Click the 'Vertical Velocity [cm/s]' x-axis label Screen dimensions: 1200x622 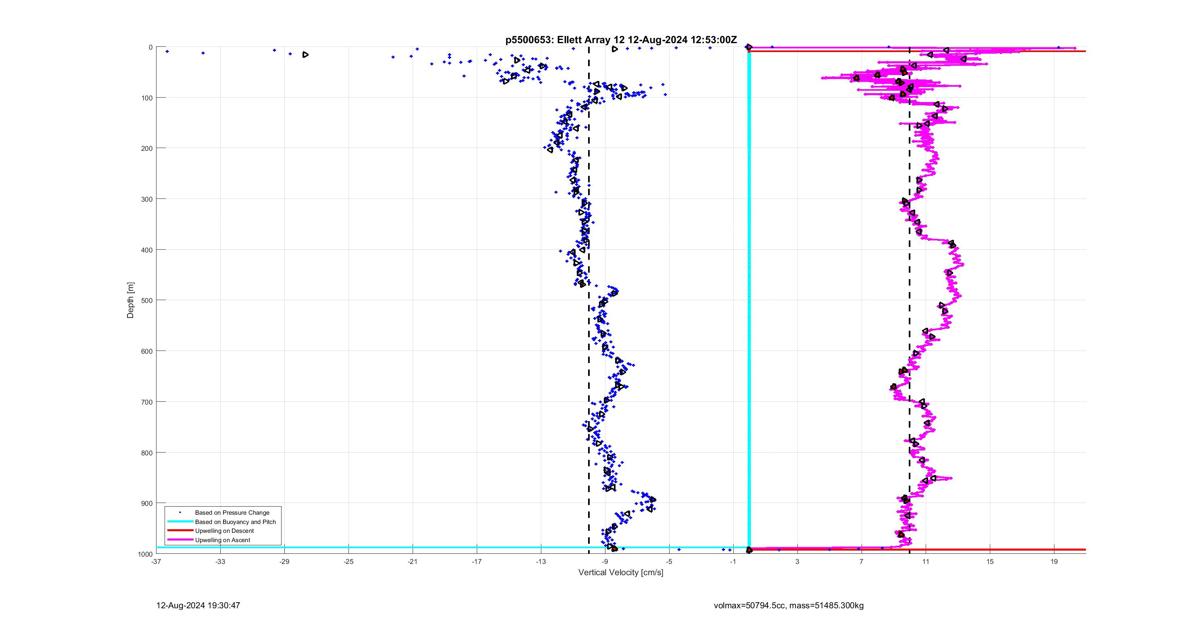[x=621, y=573]
